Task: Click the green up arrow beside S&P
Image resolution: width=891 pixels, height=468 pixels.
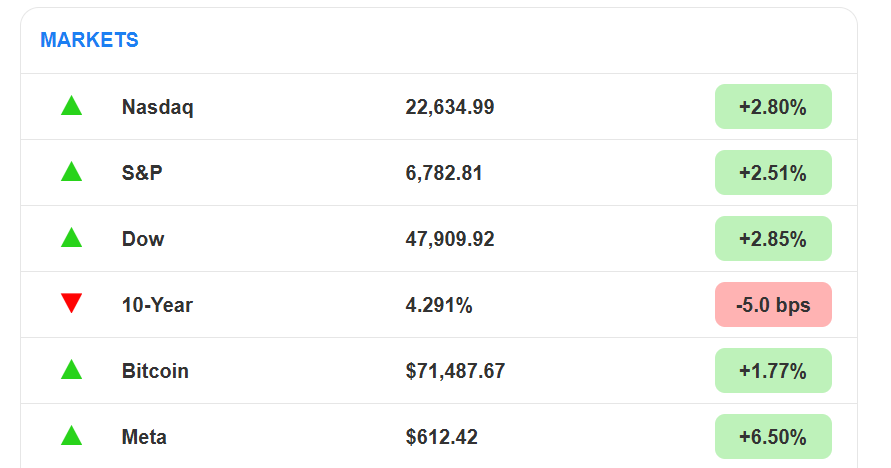Action: tap(71, 172)
